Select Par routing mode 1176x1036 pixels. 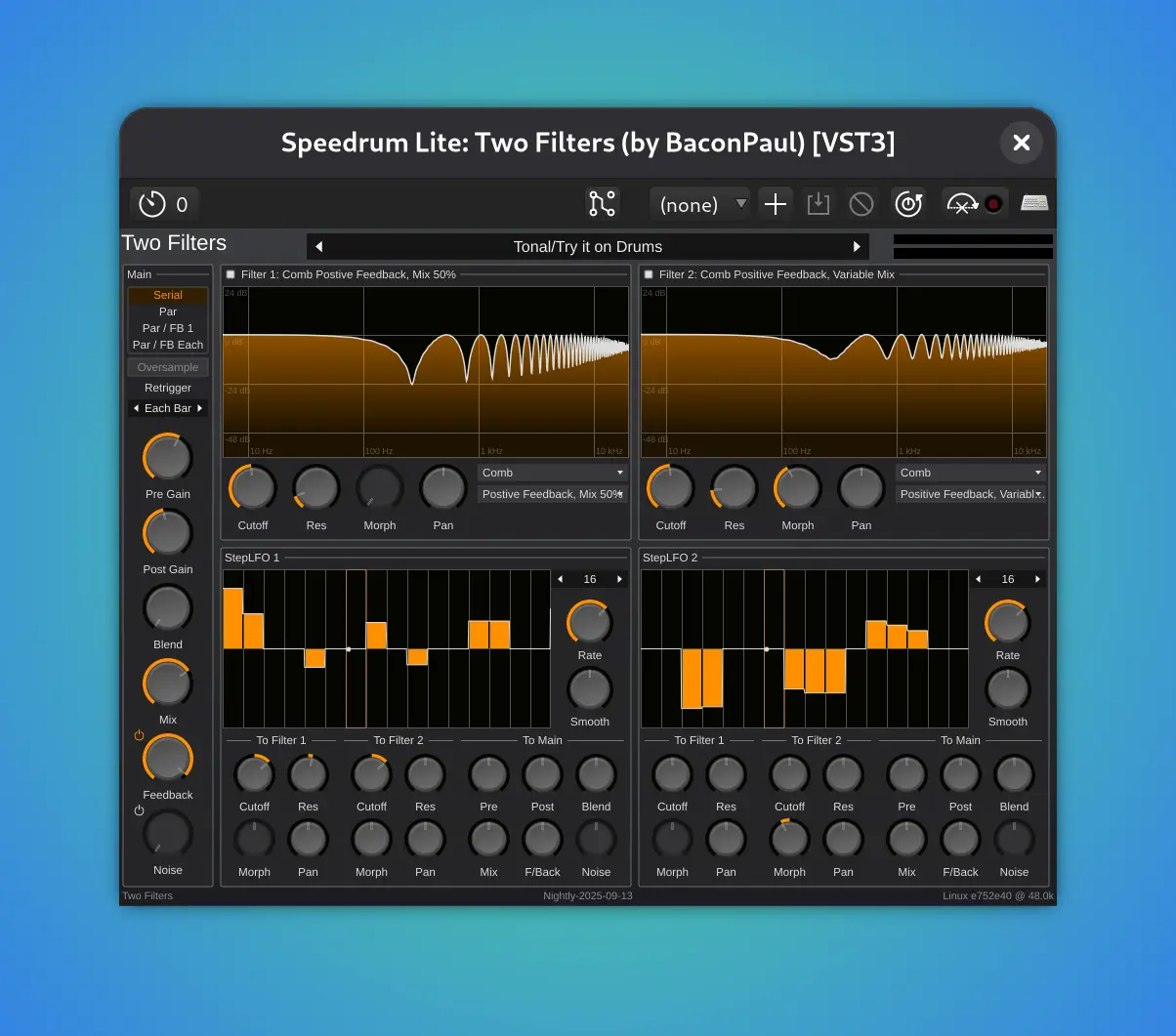coord(168,311)
